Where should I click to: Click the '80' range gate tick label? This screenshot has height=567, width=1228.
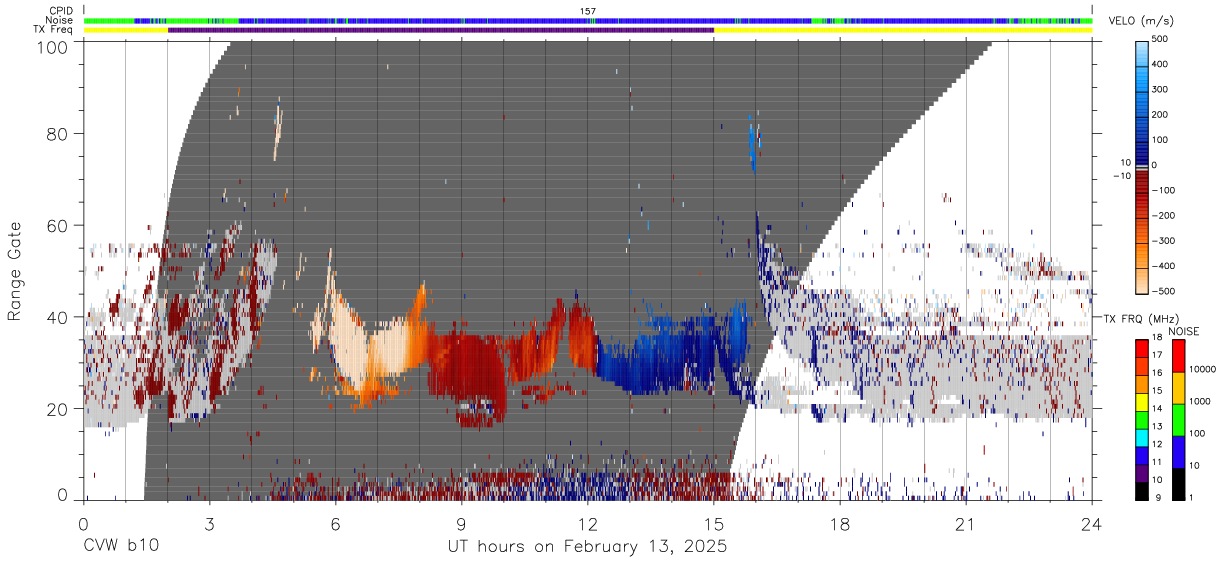point(59,133)
